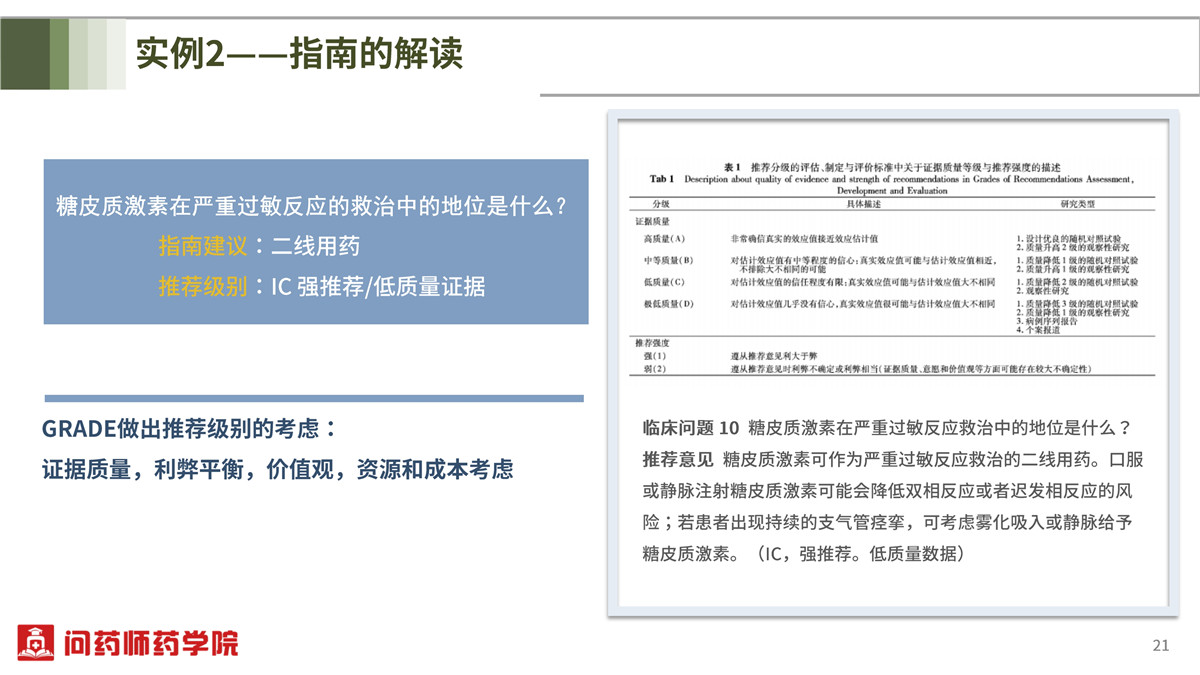Image resolution: width=1200 pixels, height=675 pixels.
Task: Select the bold label 推荐意见
Action: [x=677, y=460]
